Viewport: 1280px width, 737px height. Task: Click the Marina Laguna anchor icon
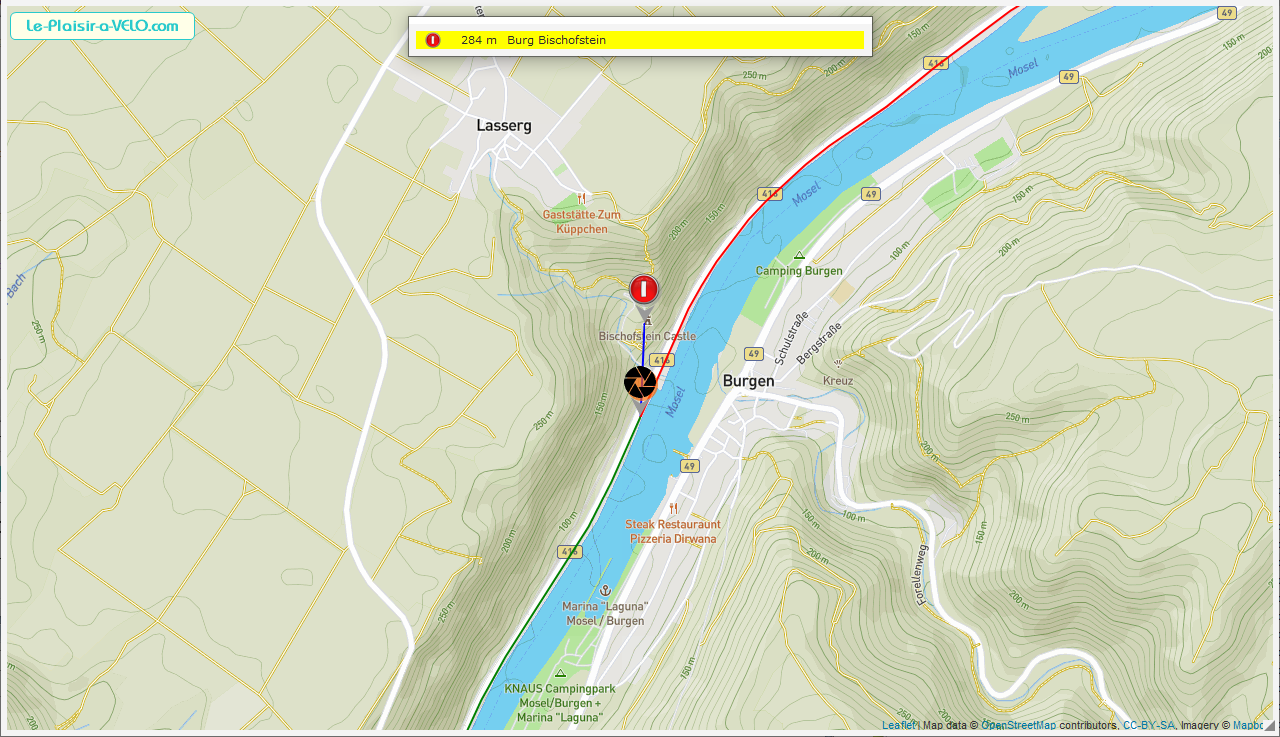[x=604, y=591]
